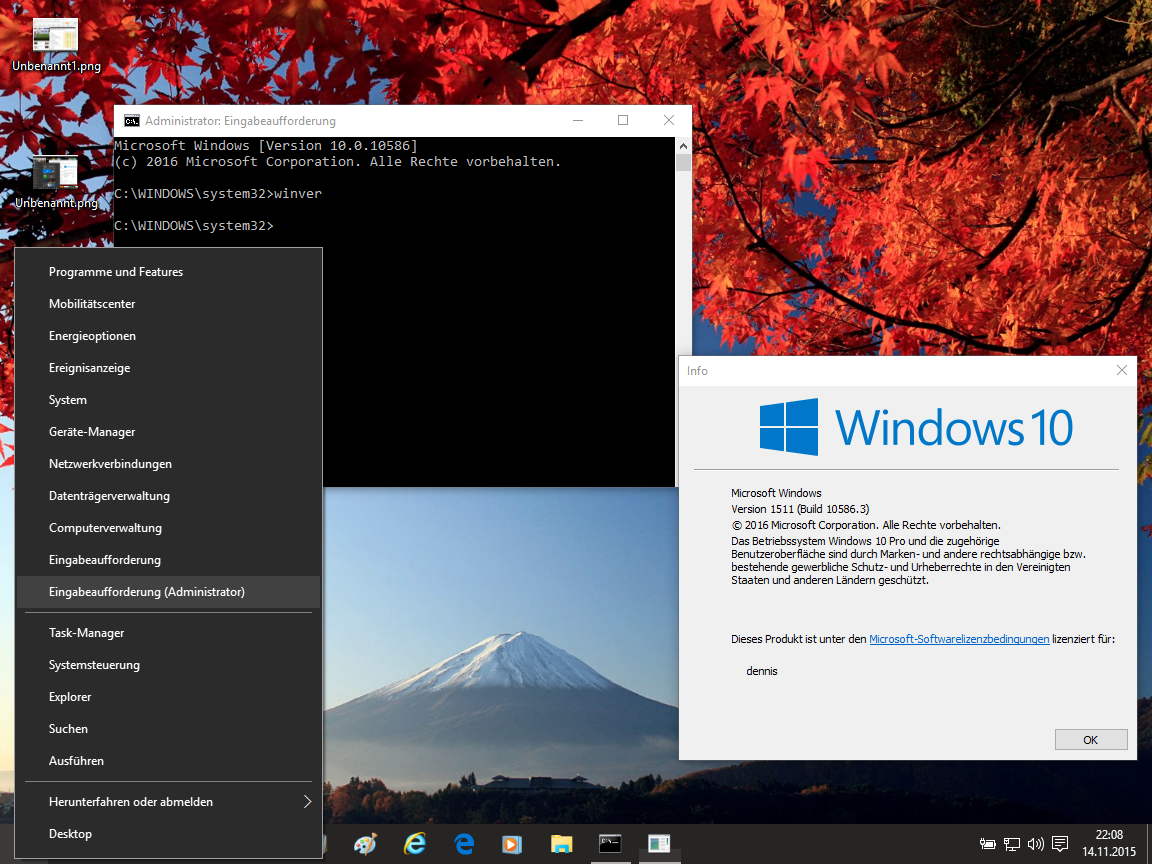
Task: Open Ereignisanzeige from the menu
Action: click(x=168, y=367)
